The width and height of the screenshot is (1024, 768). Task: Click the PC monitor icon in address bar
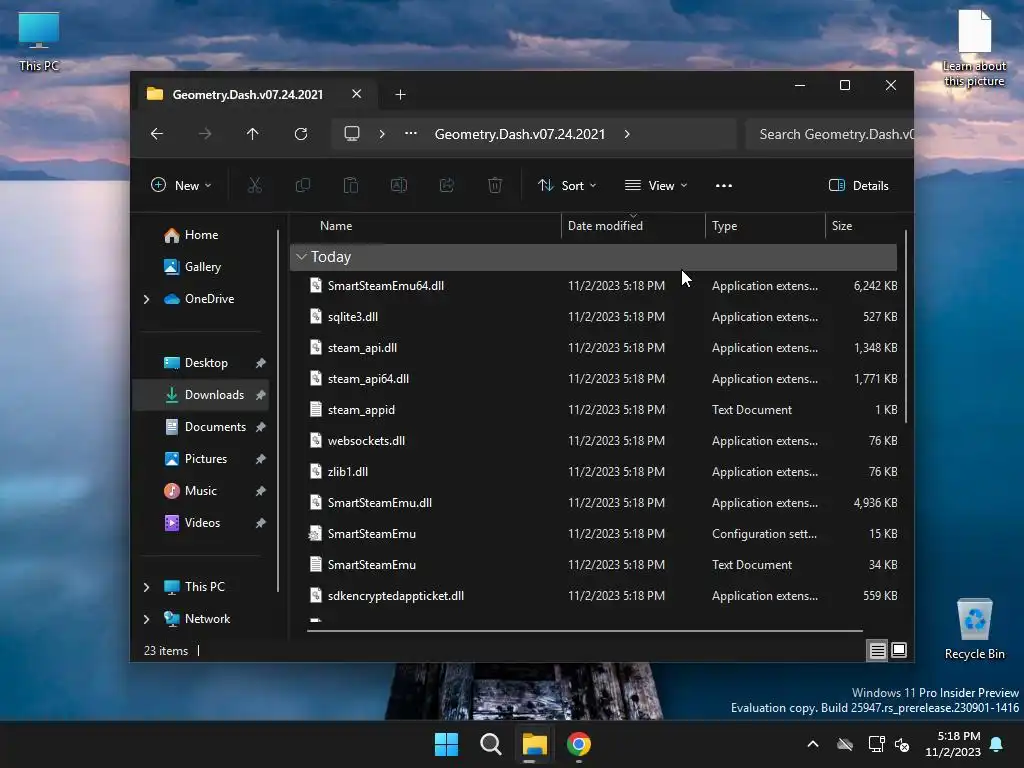[x=352, y=134]
